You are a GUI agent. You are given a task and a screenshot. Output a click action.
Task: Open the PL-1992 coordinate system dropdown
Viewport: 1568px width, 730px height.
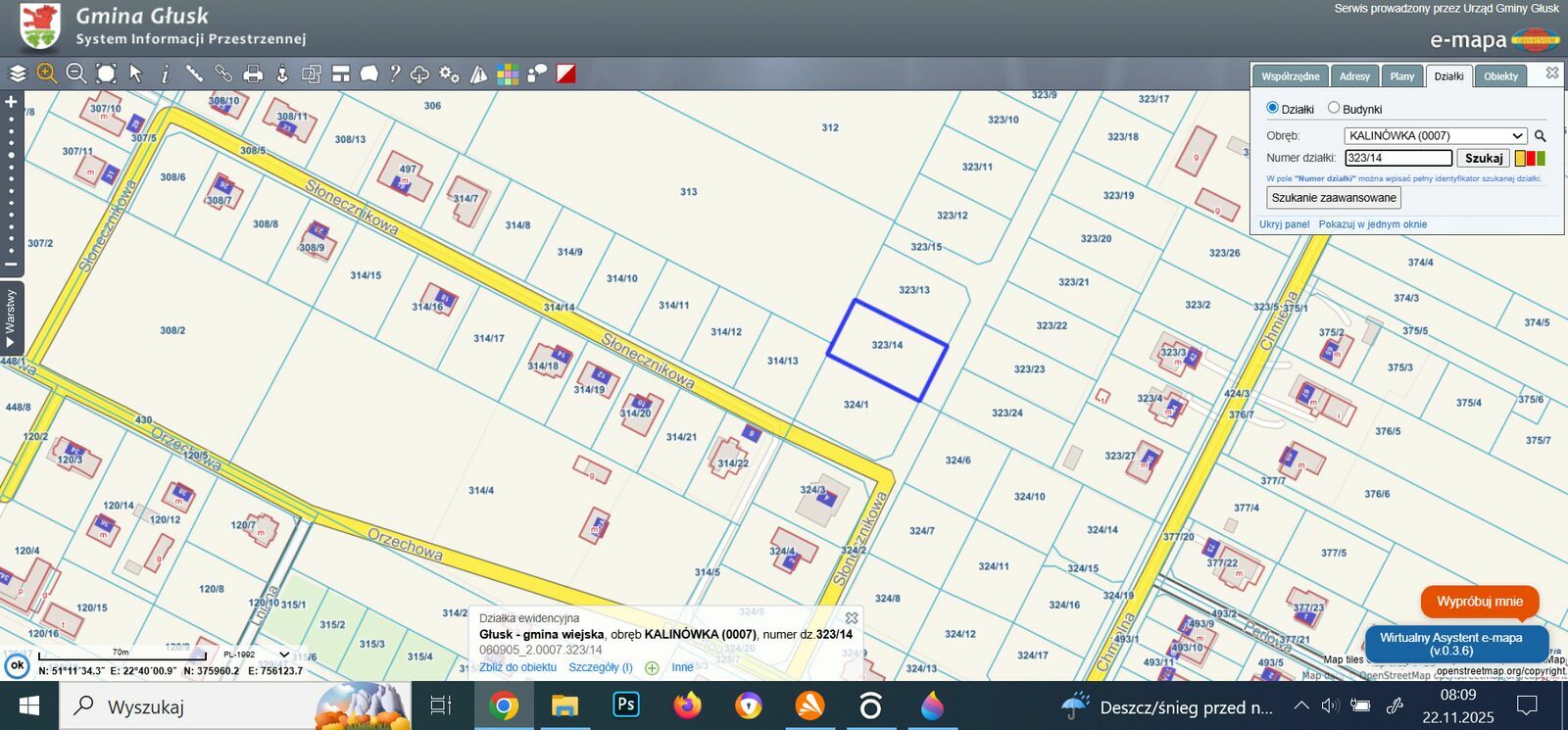tap(255, 655)
